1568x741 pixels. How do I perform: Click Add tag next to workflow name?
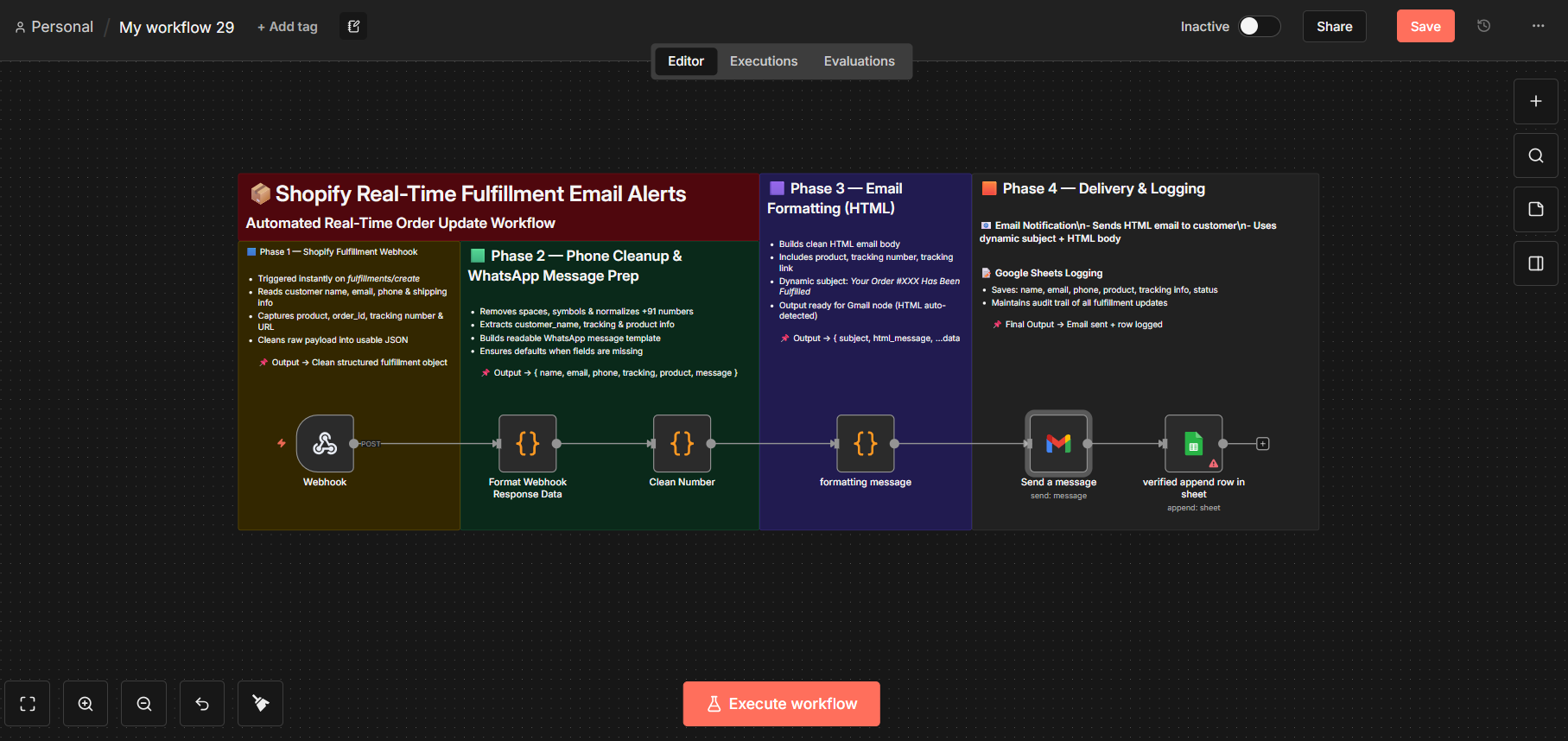[288, 27]
